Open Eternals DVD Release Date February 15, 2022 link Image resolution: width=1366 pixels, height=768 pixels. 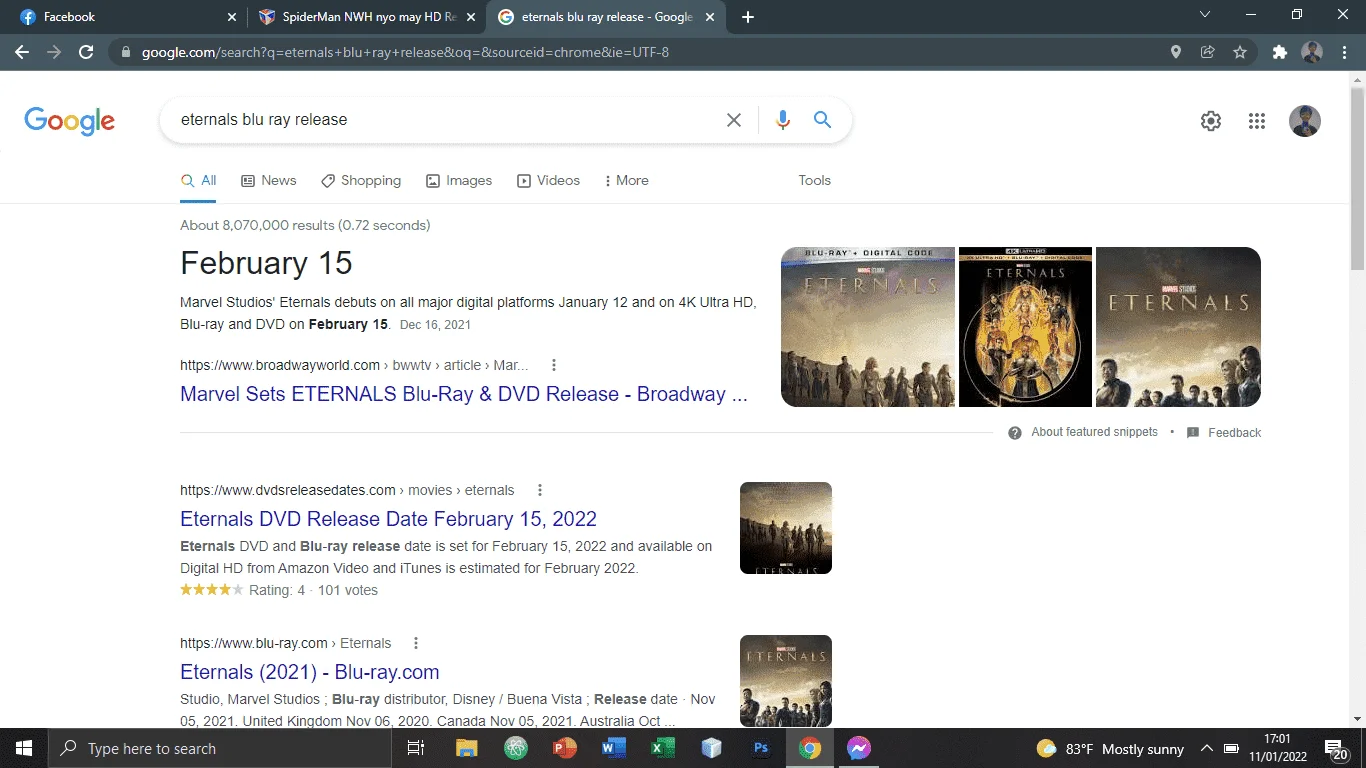point(388,519)
